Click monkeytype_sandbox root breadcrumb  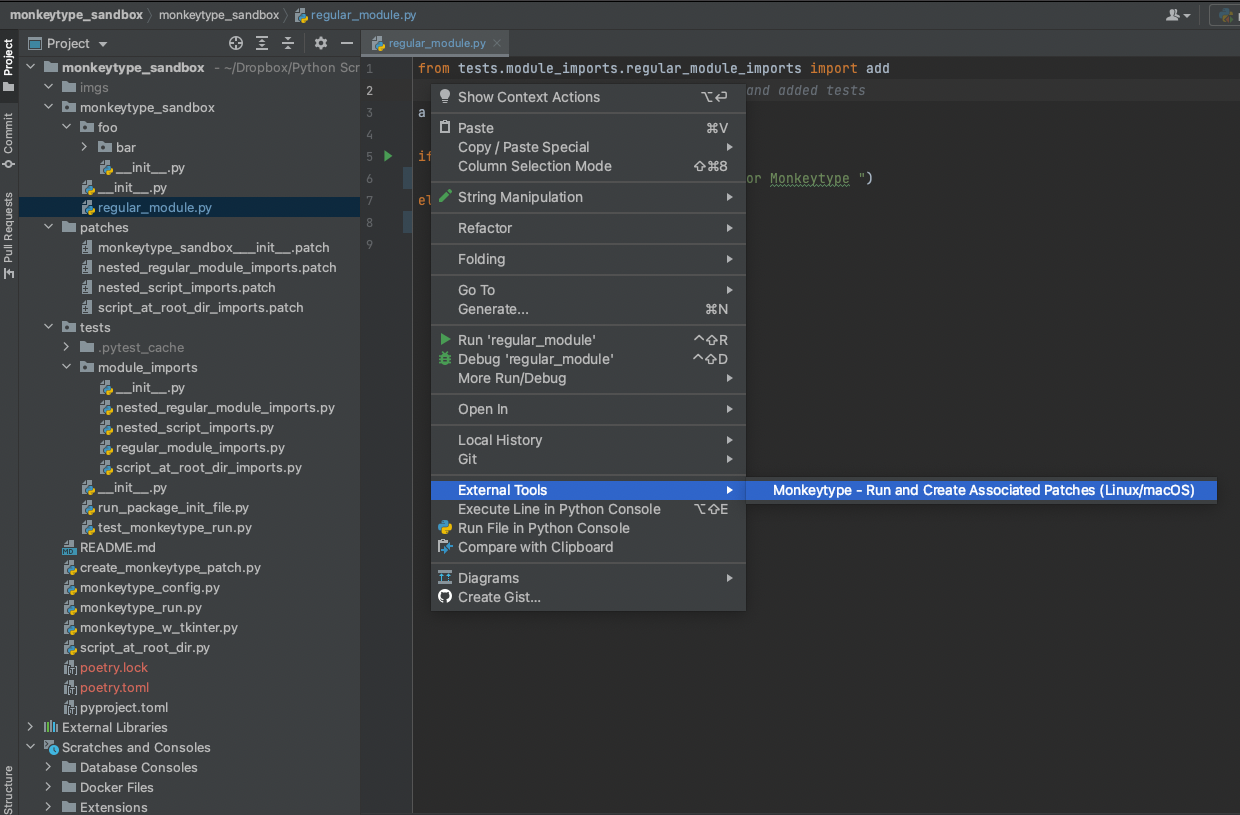(x=76, y=15)
